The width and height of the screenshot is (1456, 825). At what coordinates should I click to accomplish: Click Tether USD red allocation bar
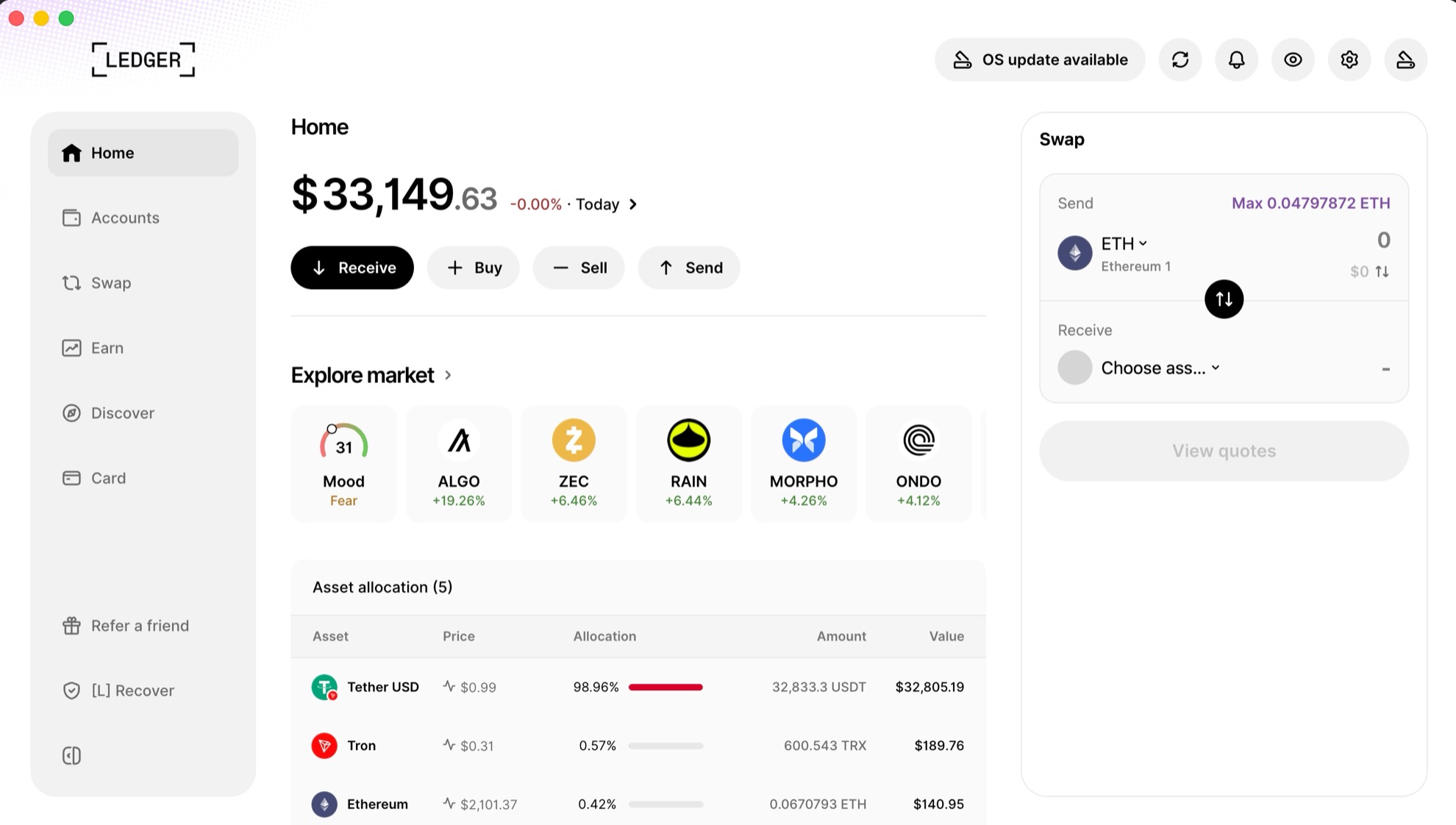point(665,687)
